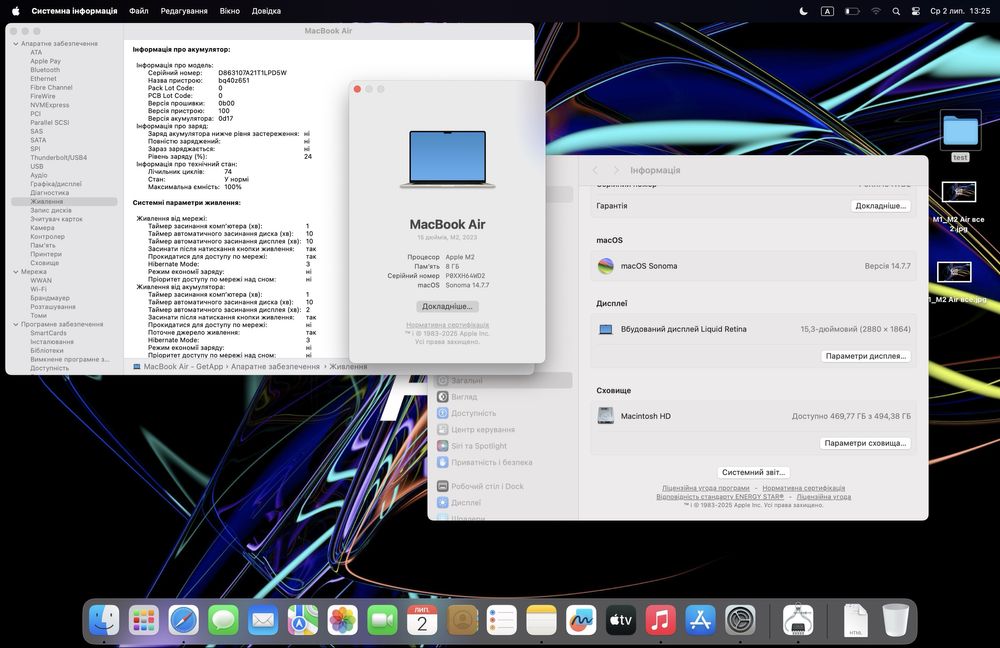Launch Safari from the Dock
This screenshot has height=648, width=1000.
184,619
